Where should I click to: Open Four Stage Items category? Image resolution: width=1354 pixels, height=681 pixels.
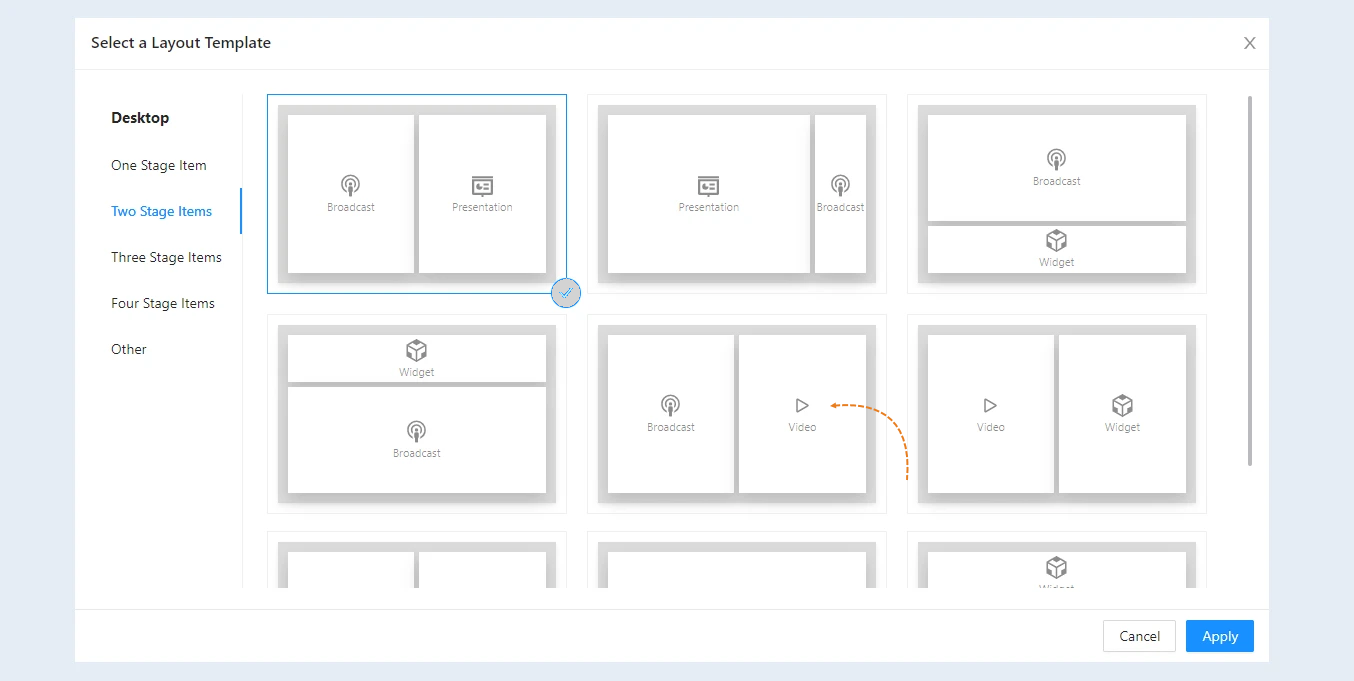[x=163, y=304]
